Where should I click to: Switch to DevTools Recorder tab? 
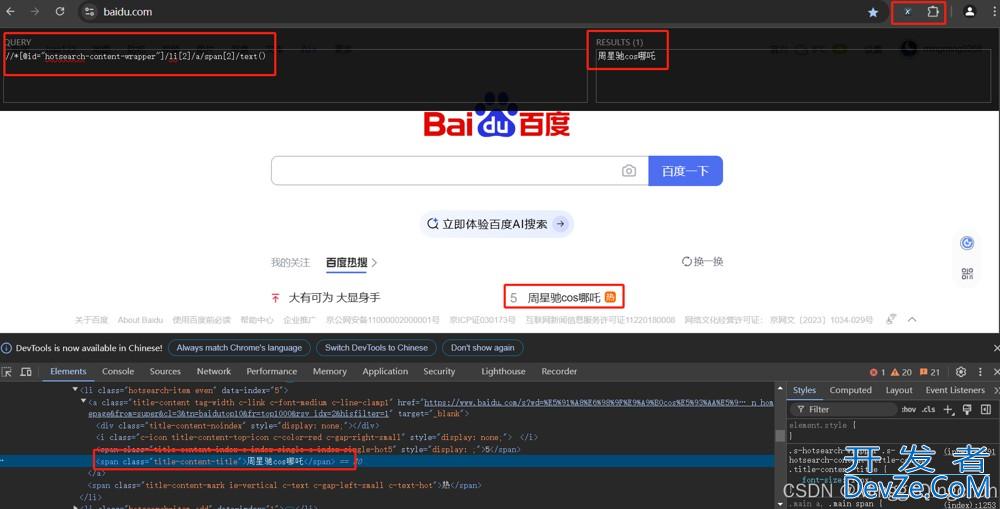coord(559,371)
